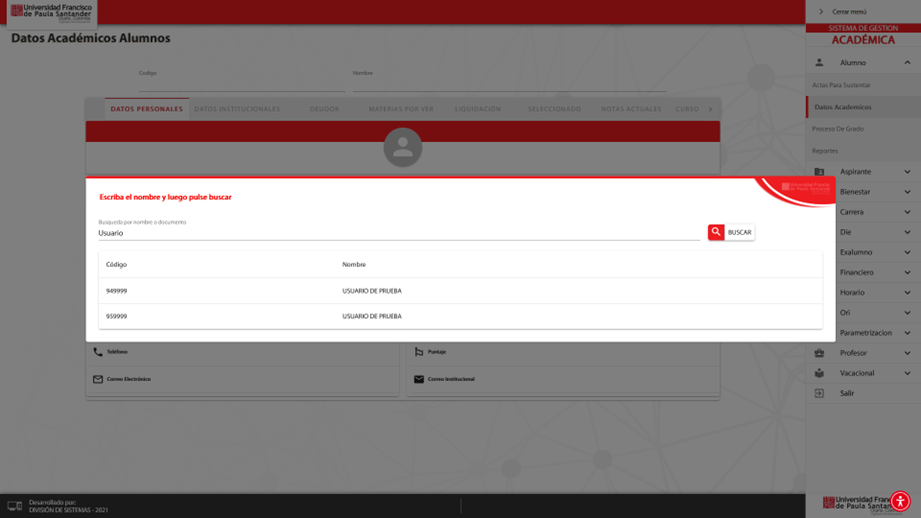
Task: Click the Aspirante folder icon
Action: point(819,172)
